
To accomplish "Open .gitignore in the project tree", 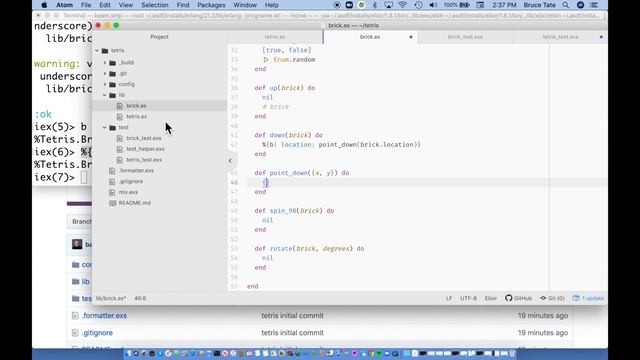I will point(131,181).
